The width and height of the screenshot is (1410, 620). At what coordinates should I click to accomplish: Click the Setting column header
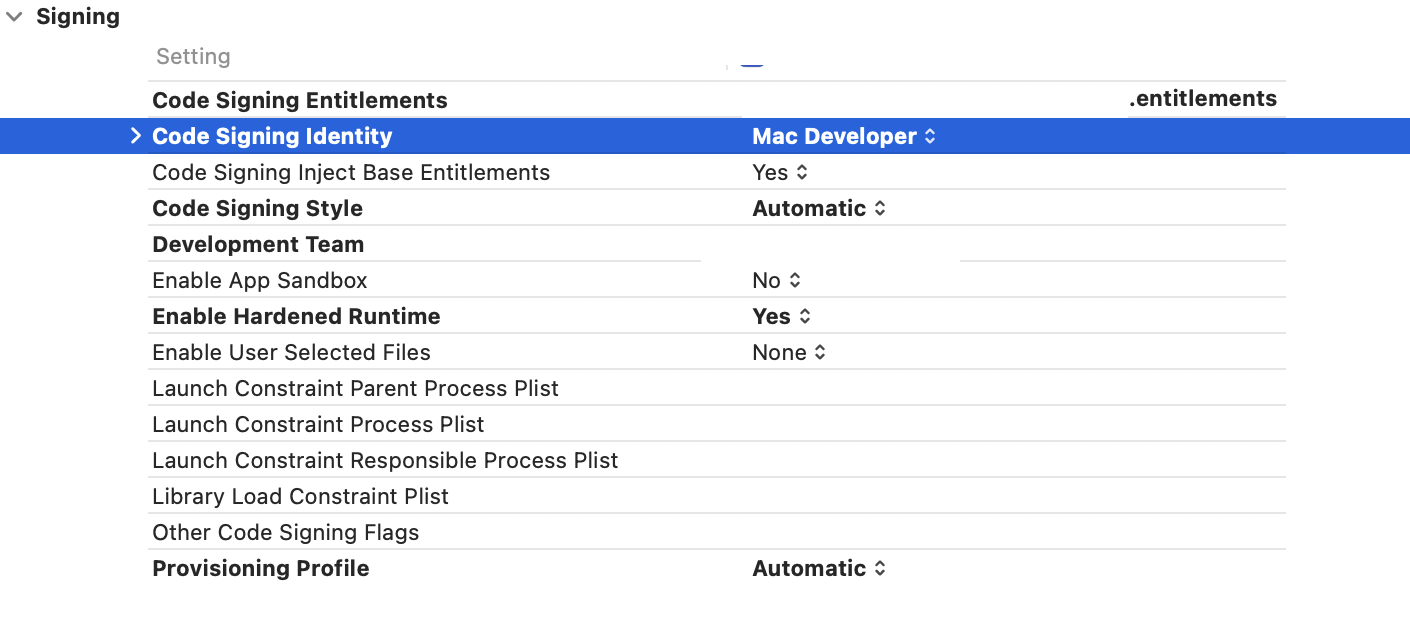(x=193, y=57)
